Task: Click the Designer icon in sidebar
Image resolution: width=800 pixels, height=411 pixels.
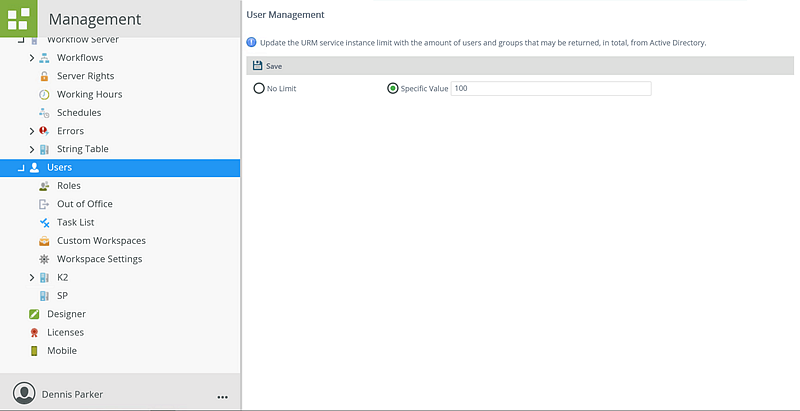Action: (x=34, y=314)
